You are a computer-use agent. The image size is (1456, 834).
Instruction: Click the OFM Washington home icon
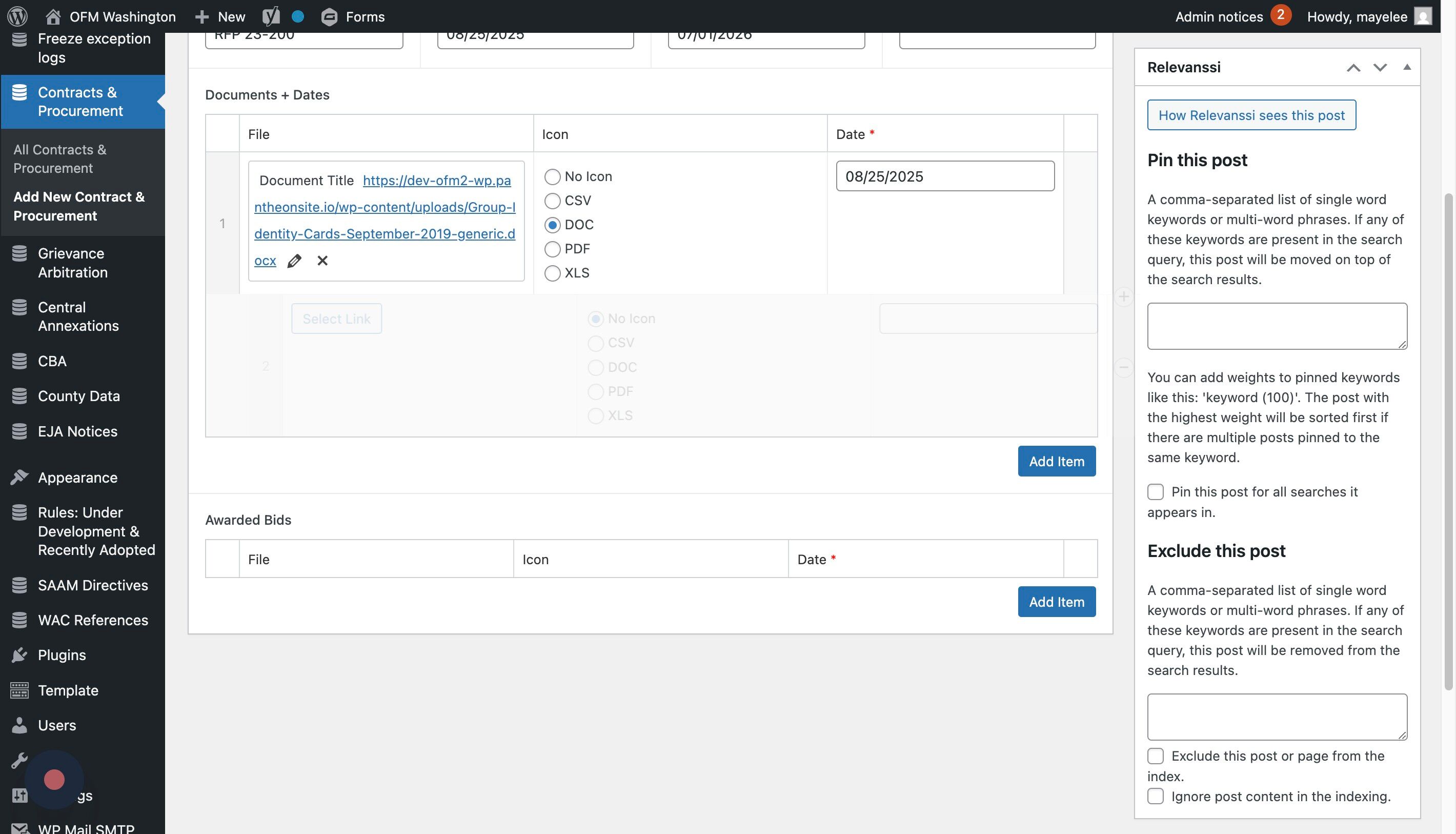[53, 16]
